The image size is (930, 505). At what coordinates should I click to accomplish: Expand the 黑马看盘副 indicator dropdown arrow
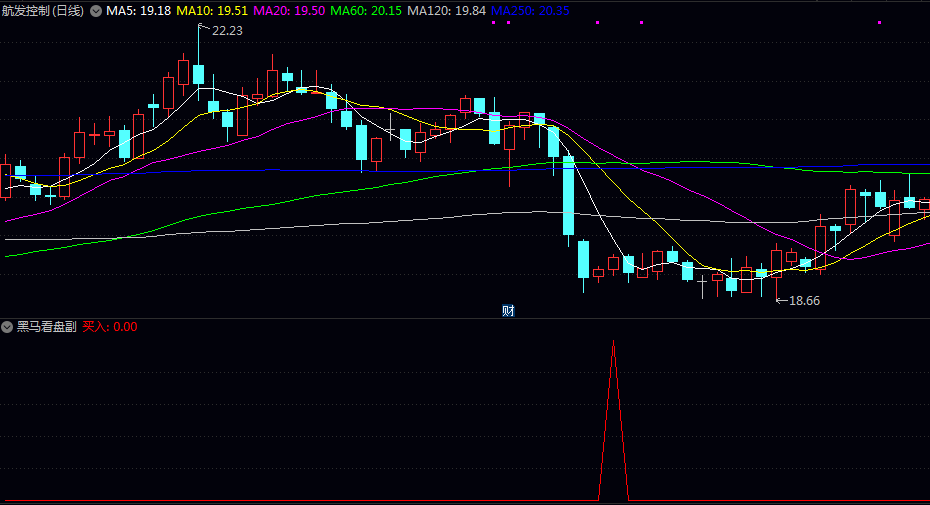pyautogui.click(x=8, y=327)
